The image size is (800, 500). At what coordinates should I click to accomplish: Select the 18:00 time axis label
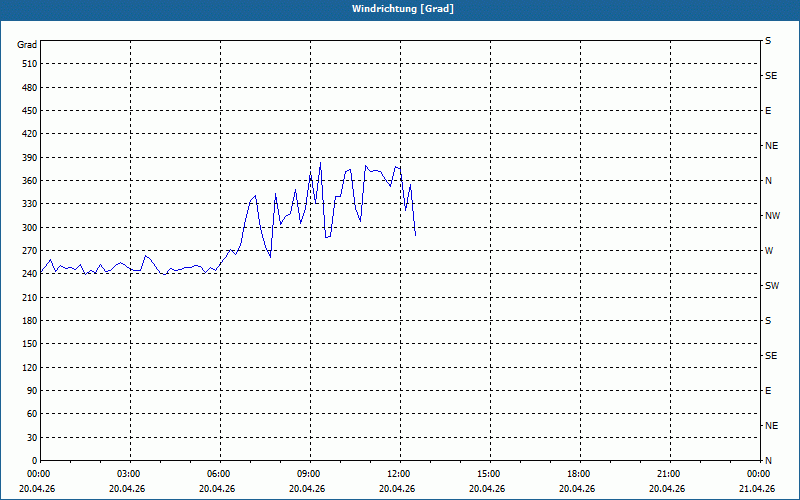[x=580, y=474]
